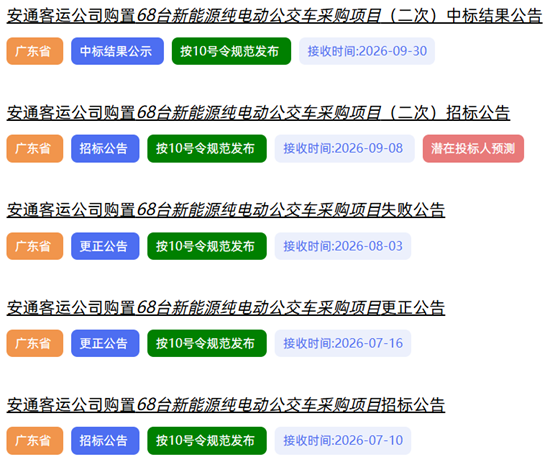Click the 中标结果公示 blue tag
Image resolution: width=550 pixels, height=462 pixels.
click(x=118, y=51)
